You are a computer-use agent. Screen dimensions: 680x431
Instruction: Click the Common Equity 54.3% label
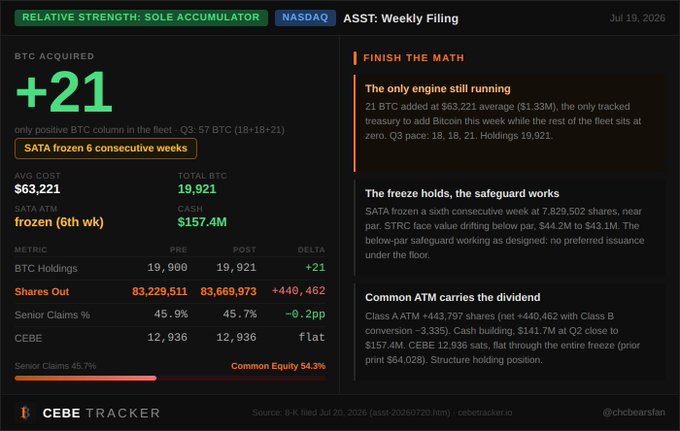click(x=278, y=366)
